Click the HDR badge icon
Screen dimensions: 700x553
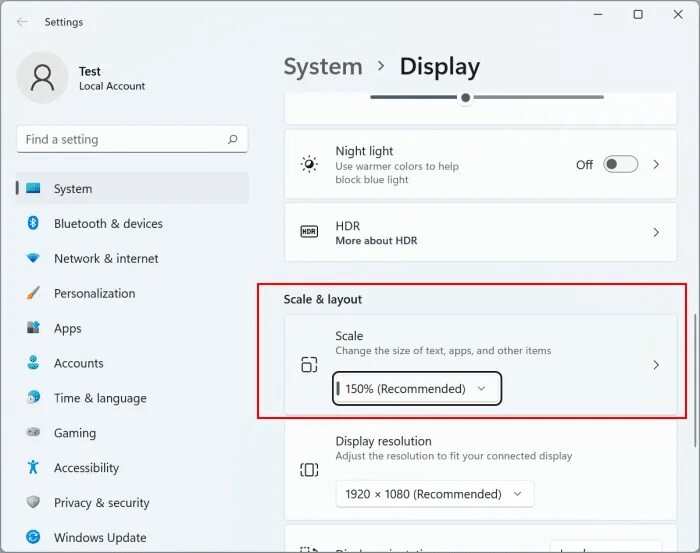pyautogui.click(x=309, y=232)
